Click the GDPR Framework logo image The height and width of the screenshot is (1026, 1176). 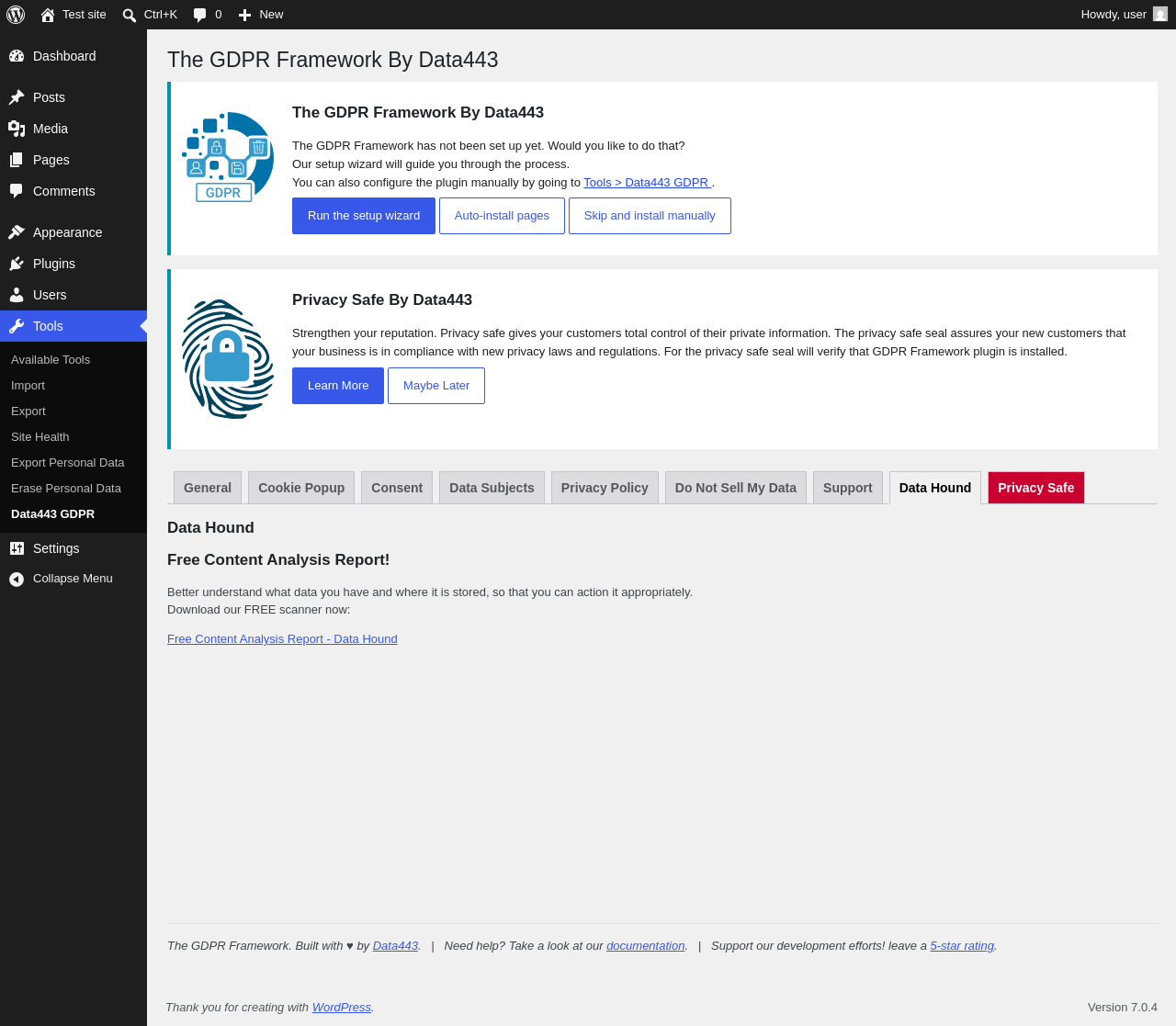(228, 157)
